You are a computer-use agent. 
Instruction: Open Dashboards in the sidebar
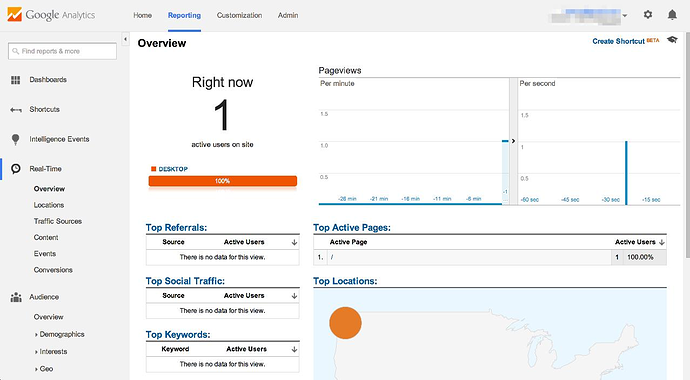point(48,80)
